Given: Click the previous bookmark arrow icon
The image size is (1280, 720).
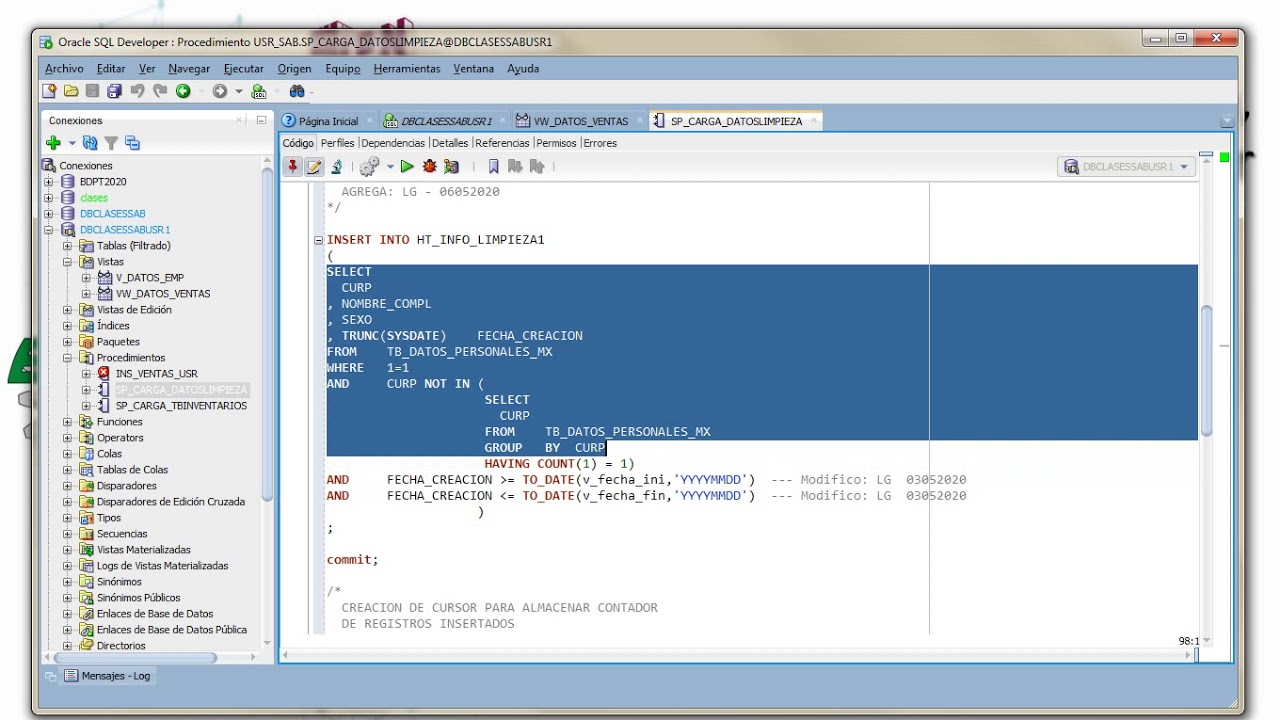Looking at the screenshot, I should (x=537, y=167).
